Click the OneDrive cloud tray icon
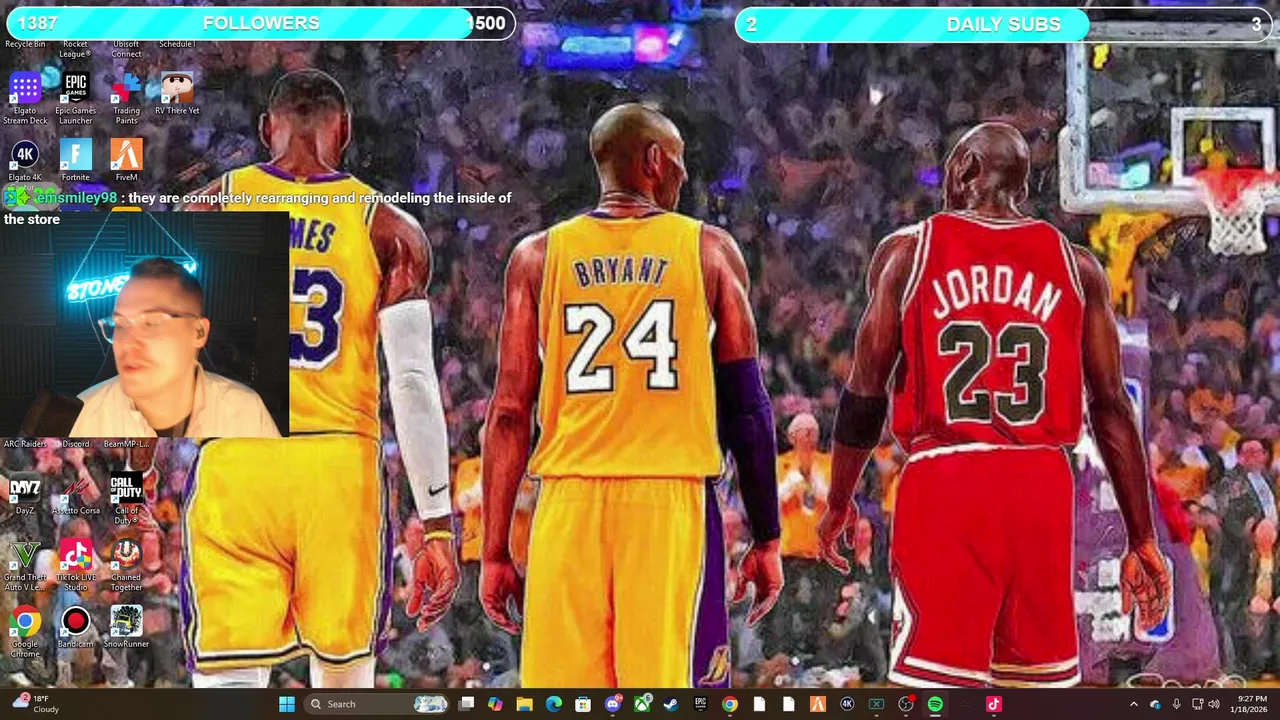Viewport: 1280px width, 720px height. click(x=1156, y=704)
